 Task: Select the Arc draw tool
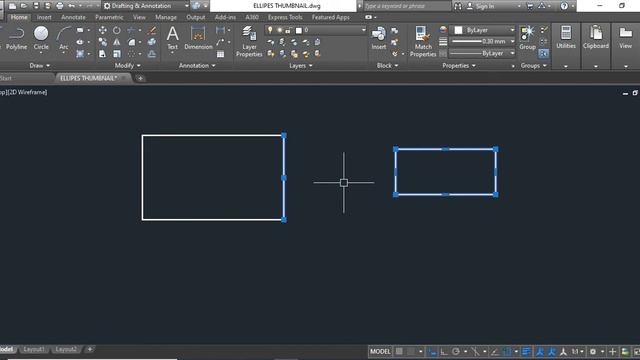63,38
